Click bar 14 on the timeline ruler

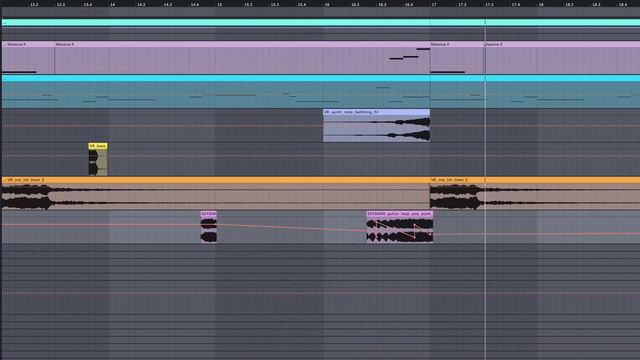[x=112, y=4]
